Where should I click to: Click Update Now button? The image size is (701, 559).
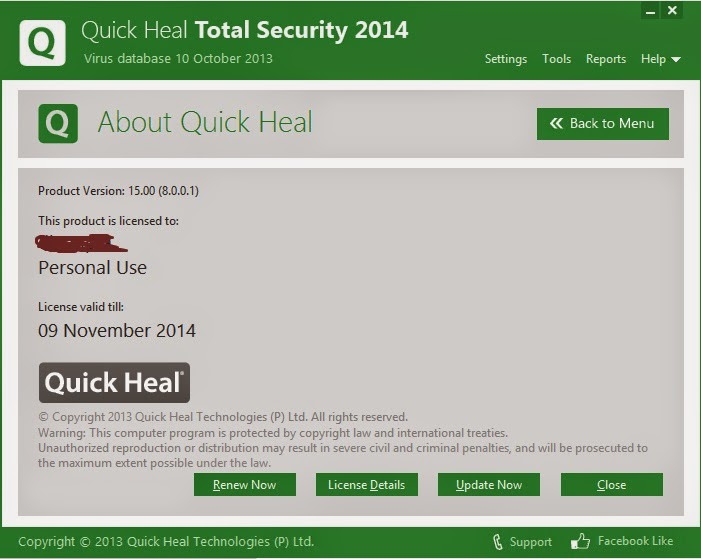coord(489,485)
